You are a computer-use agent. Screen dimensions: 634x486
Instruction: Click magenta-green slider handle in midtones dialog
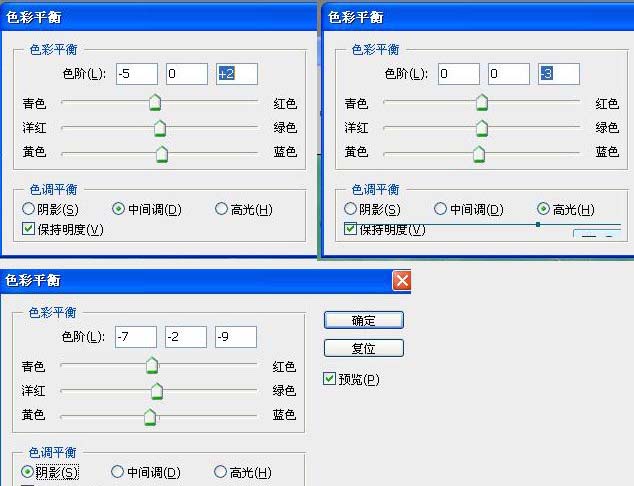(160, 128)
